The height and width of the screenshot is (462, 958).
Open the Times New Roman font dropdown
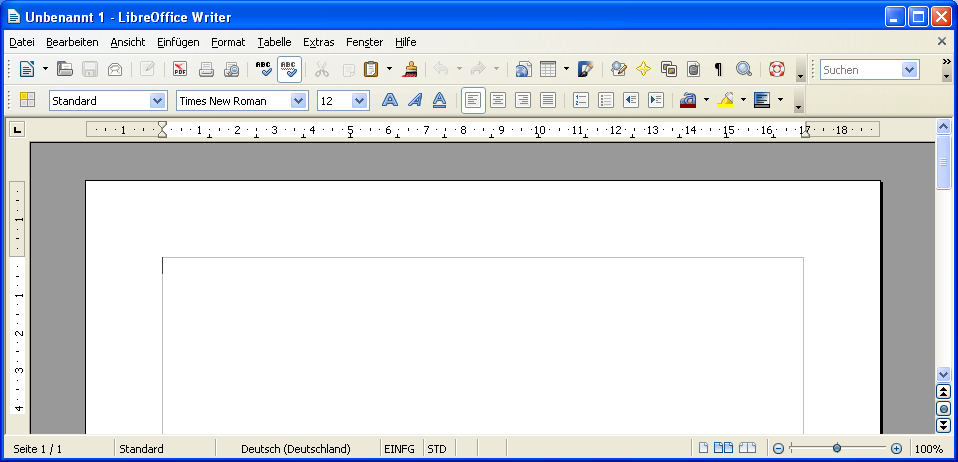[298, 101]
